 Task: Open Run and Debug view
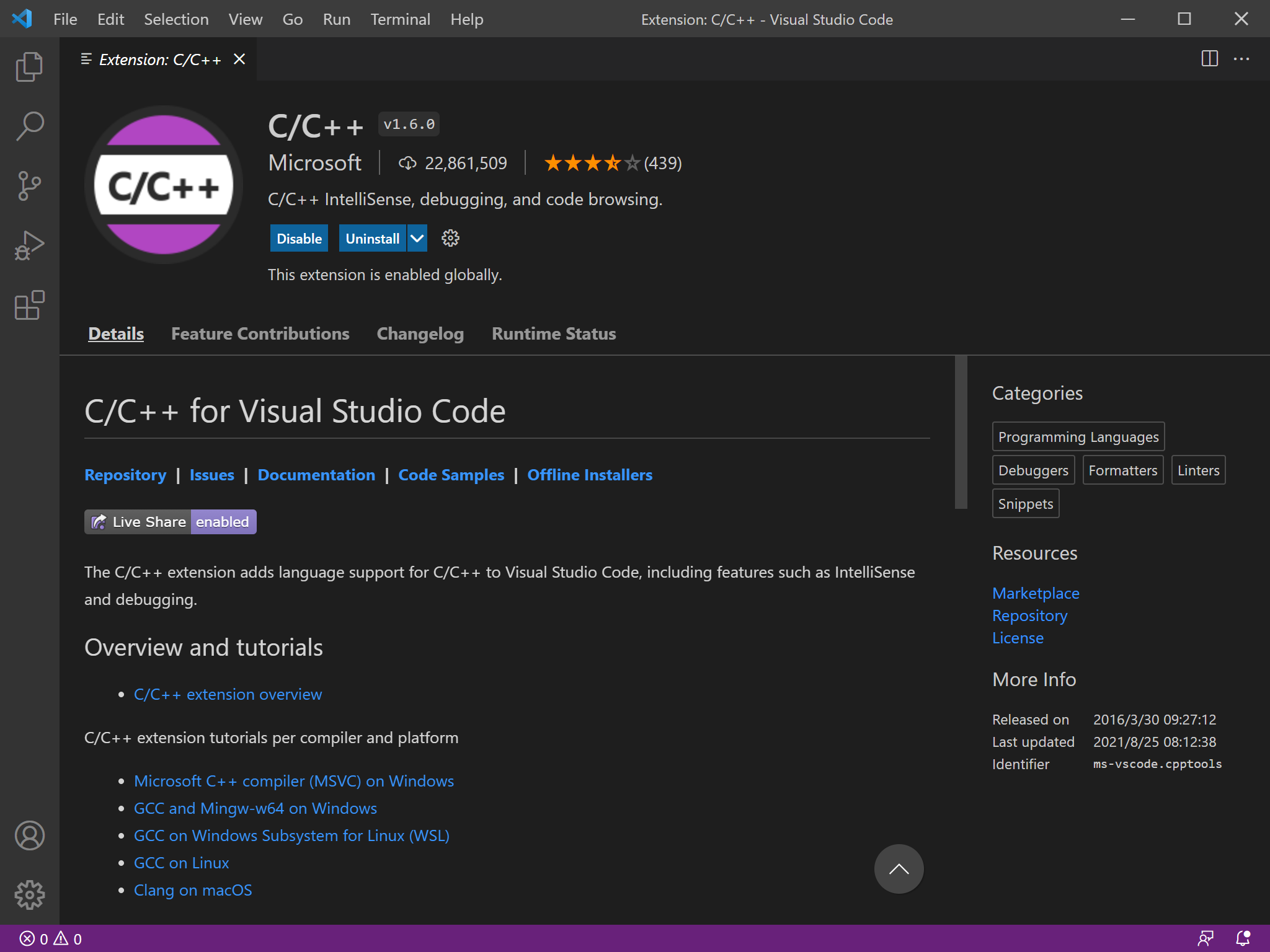pos(29,245)
